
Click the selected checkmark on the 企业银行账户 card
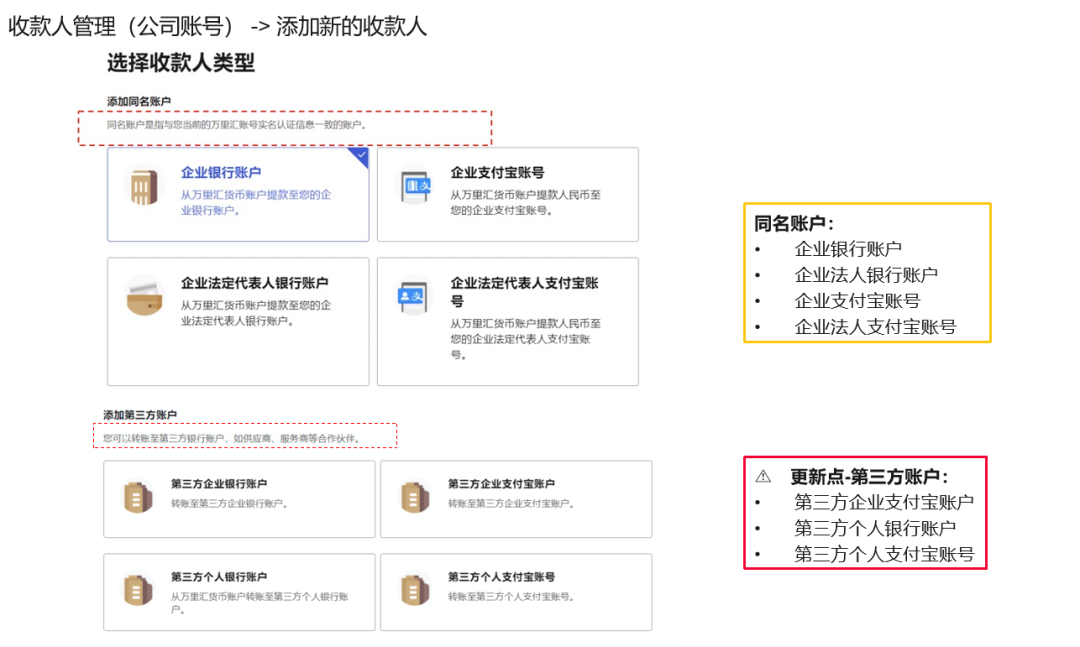361,156
